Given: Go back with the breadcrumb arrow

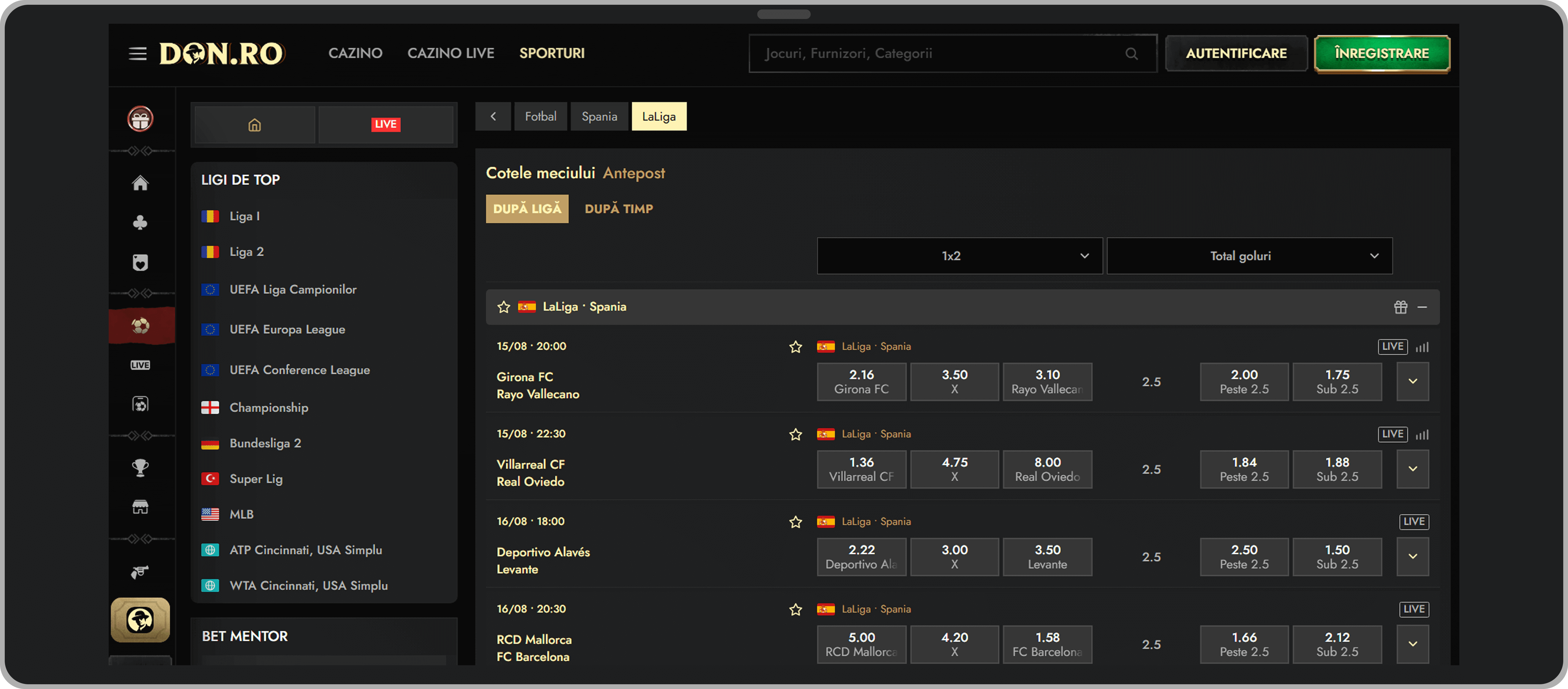Looking at the screenshot, I should (x=492, y=116).
